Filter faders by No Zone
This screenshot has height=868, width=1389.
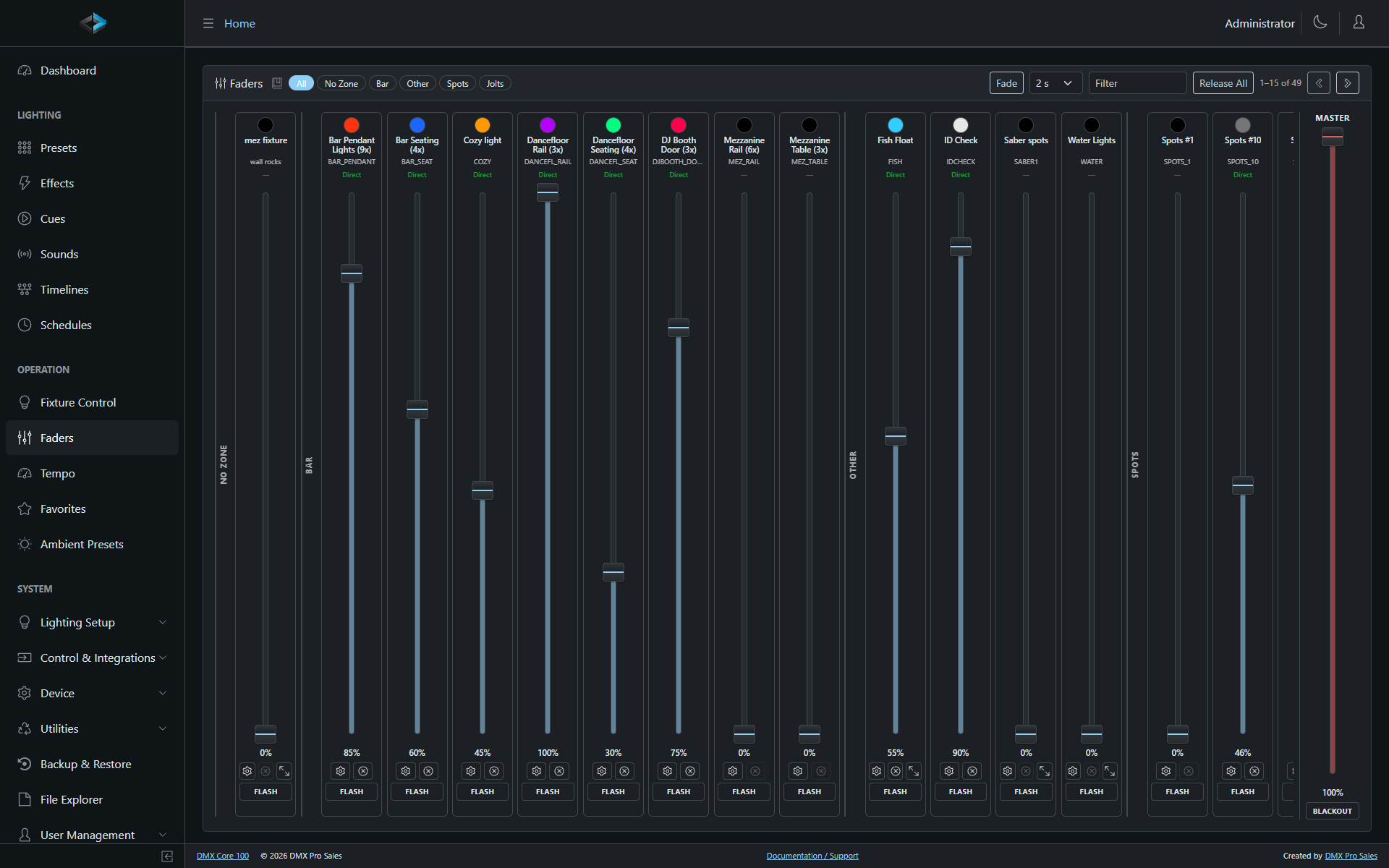click(x=341, y=83)
